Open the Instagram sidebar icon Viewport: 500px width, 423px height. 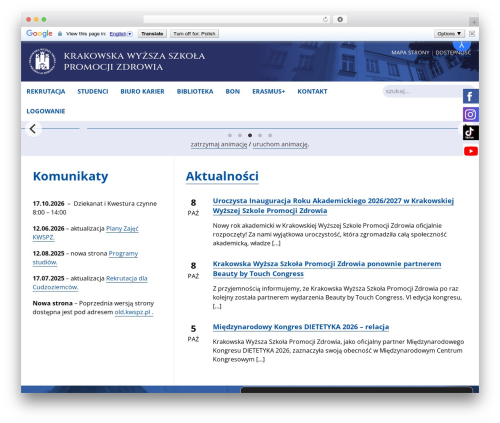point(471,114)
